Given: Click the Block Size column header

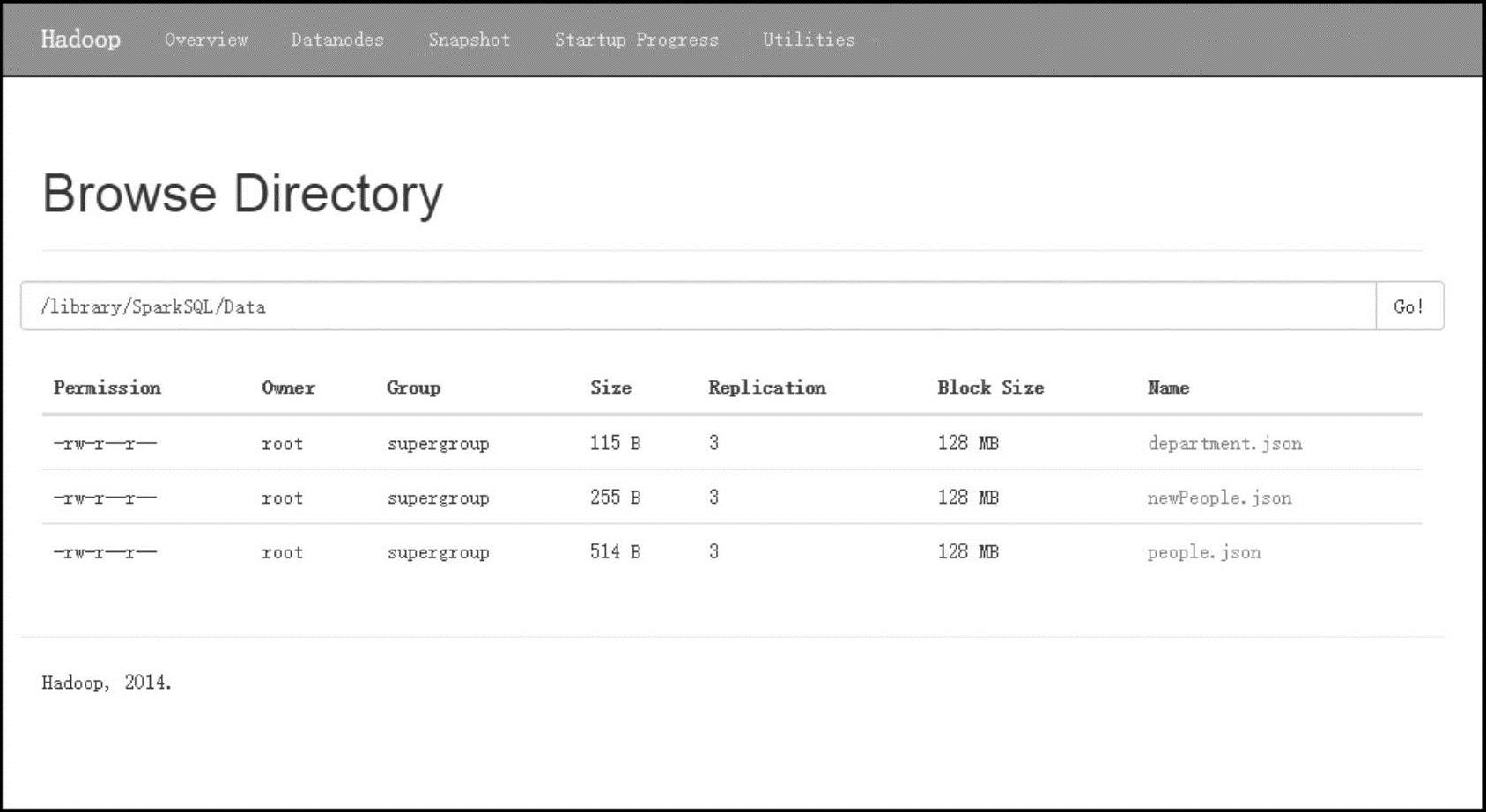Looking at the screenshot, I should click(990, 388).
